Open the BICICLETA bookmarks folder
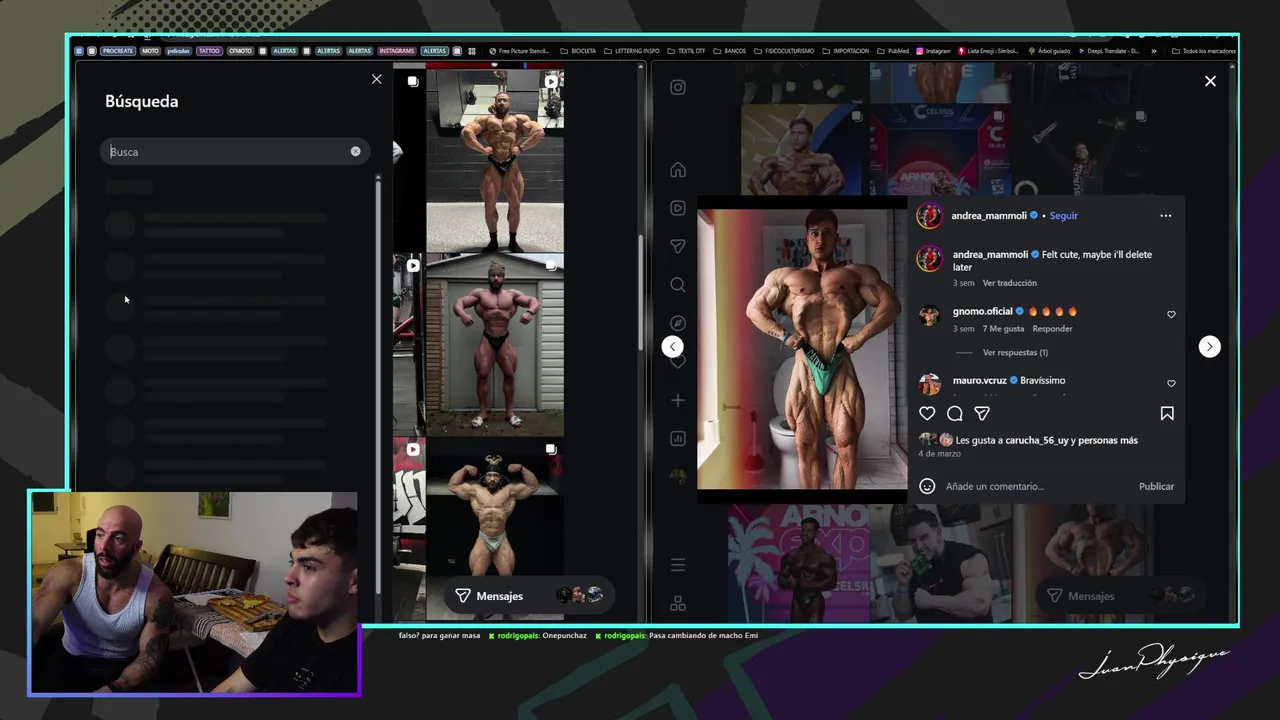Viewport: 1280px width, 720px height. [578, 51]
